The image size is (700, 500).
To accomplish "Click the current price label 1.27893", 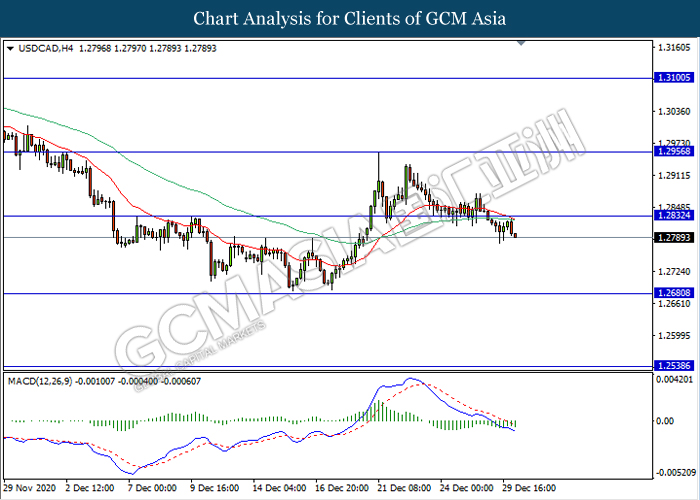I will coord(674,237).
